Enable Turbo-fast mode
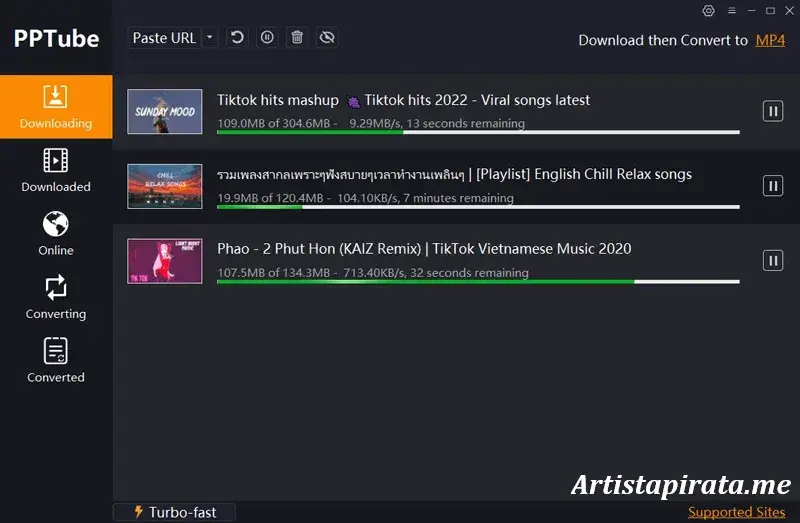 [174, 512]
